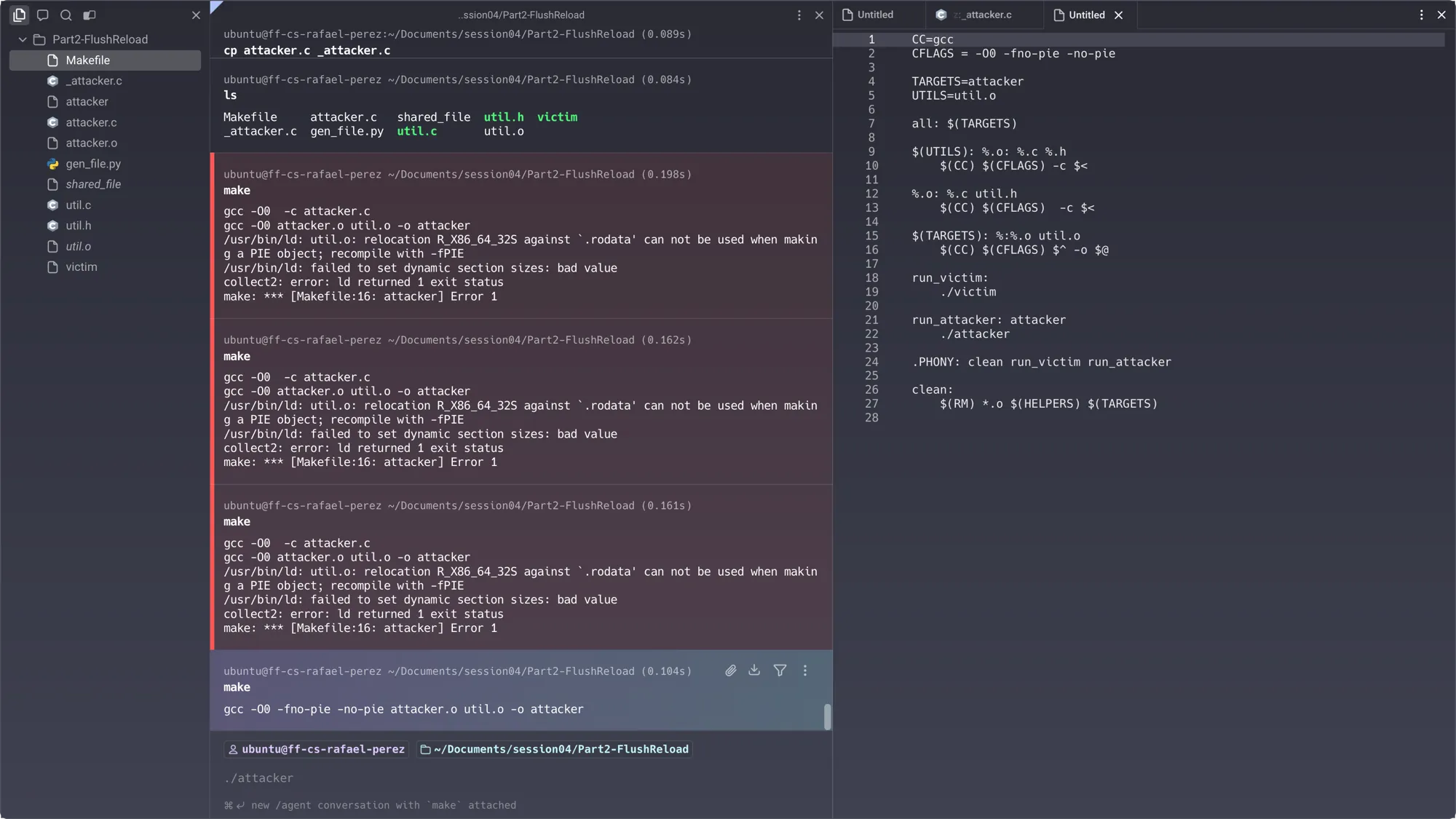Focus the command input with ./attacker
Image resolution: width=1456 pixels, height=819 pixels.
tap(521, 778)
